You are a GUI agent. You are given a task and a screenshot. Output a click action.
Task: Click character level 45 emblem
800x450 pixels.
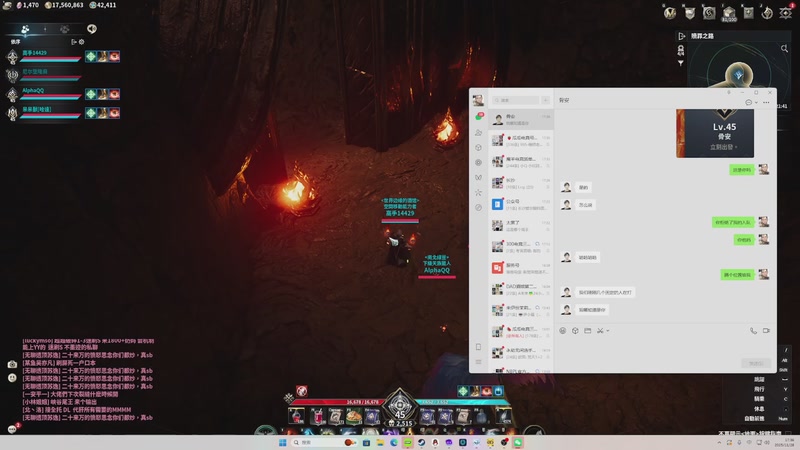tap(400, 407)
